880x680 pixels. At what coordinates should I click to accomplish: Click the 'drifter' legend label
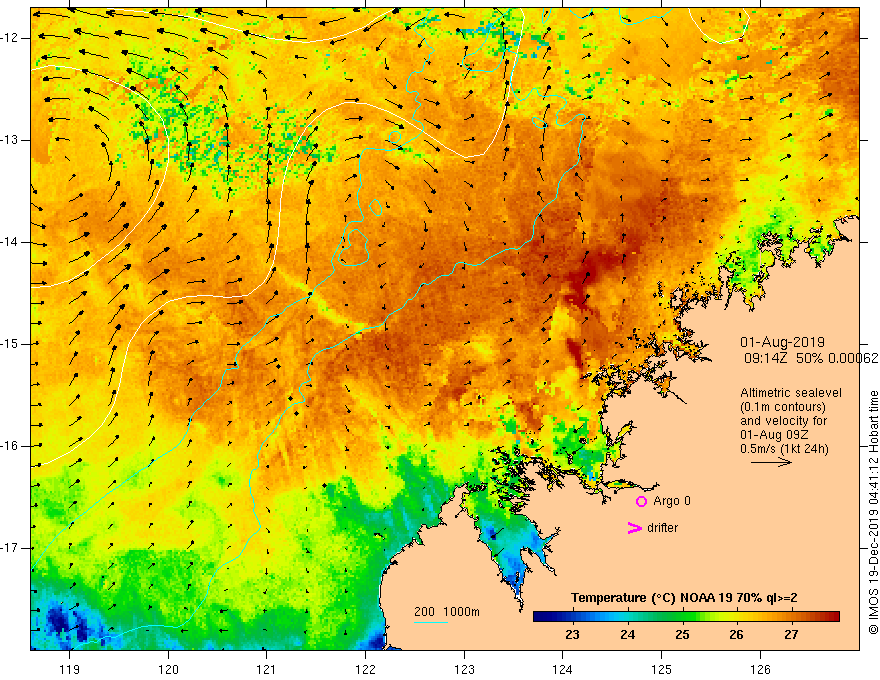662,528
